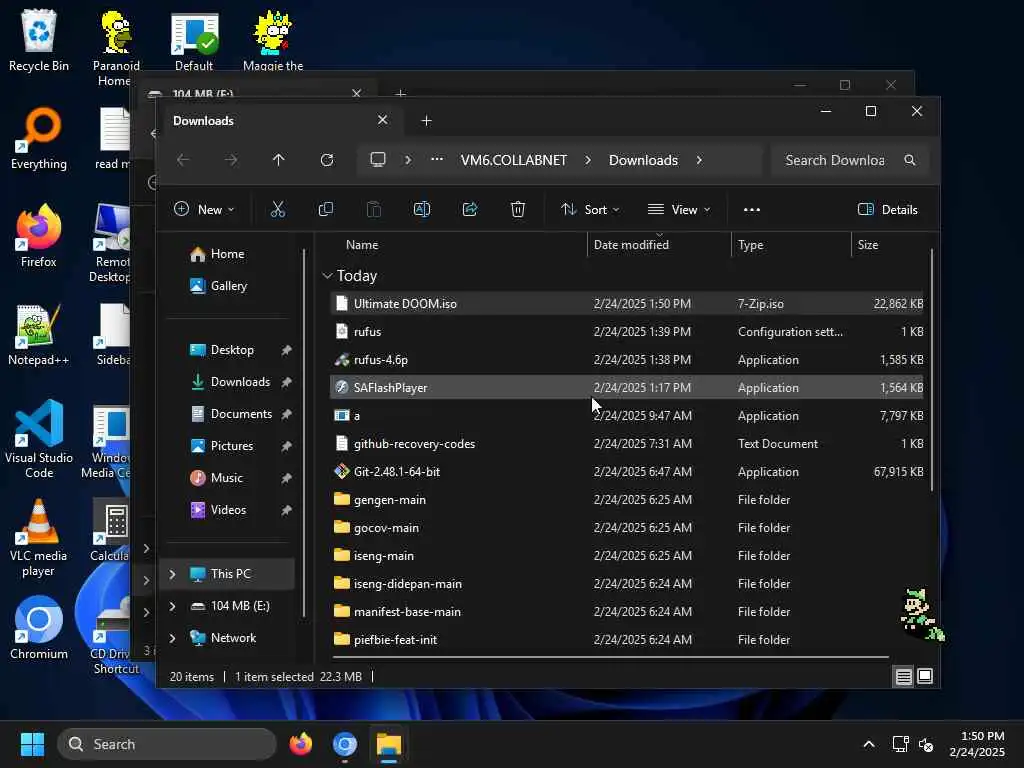This screenshot has height=768, width=1024.
Task: Select the github-recovery-codes file
Action: coord(626,444)
